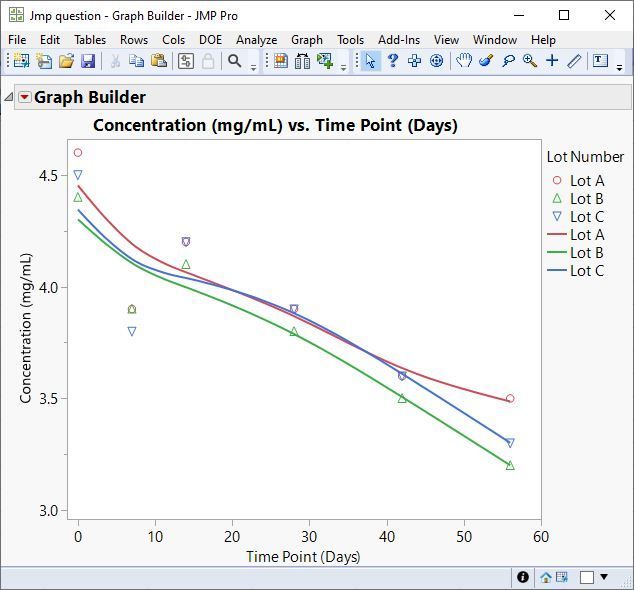Open the Cols menu
Viewport: 634px width, 590px height.
point(173,40)
